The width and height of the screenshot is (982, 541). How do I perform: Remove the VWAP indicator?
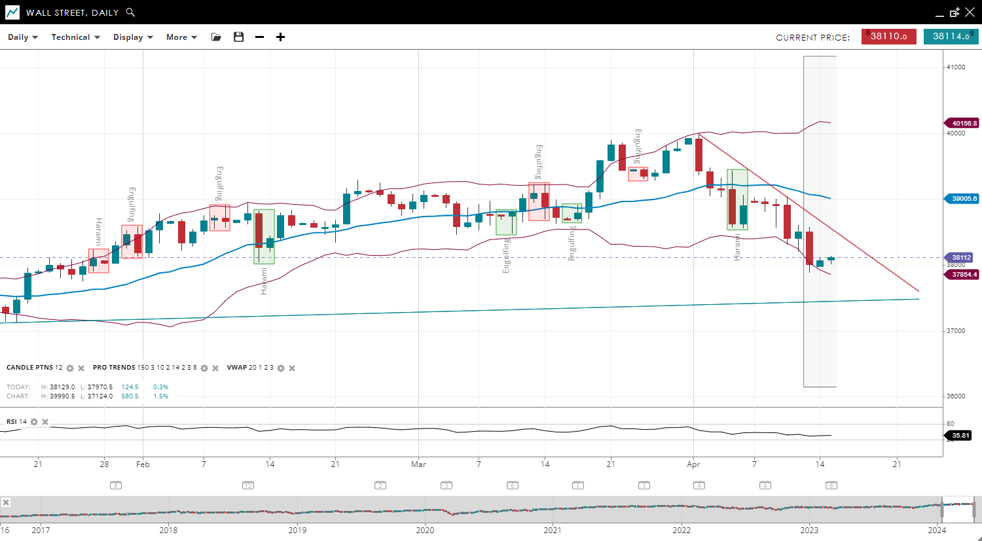pyautogui.click(x=292, y=368)
